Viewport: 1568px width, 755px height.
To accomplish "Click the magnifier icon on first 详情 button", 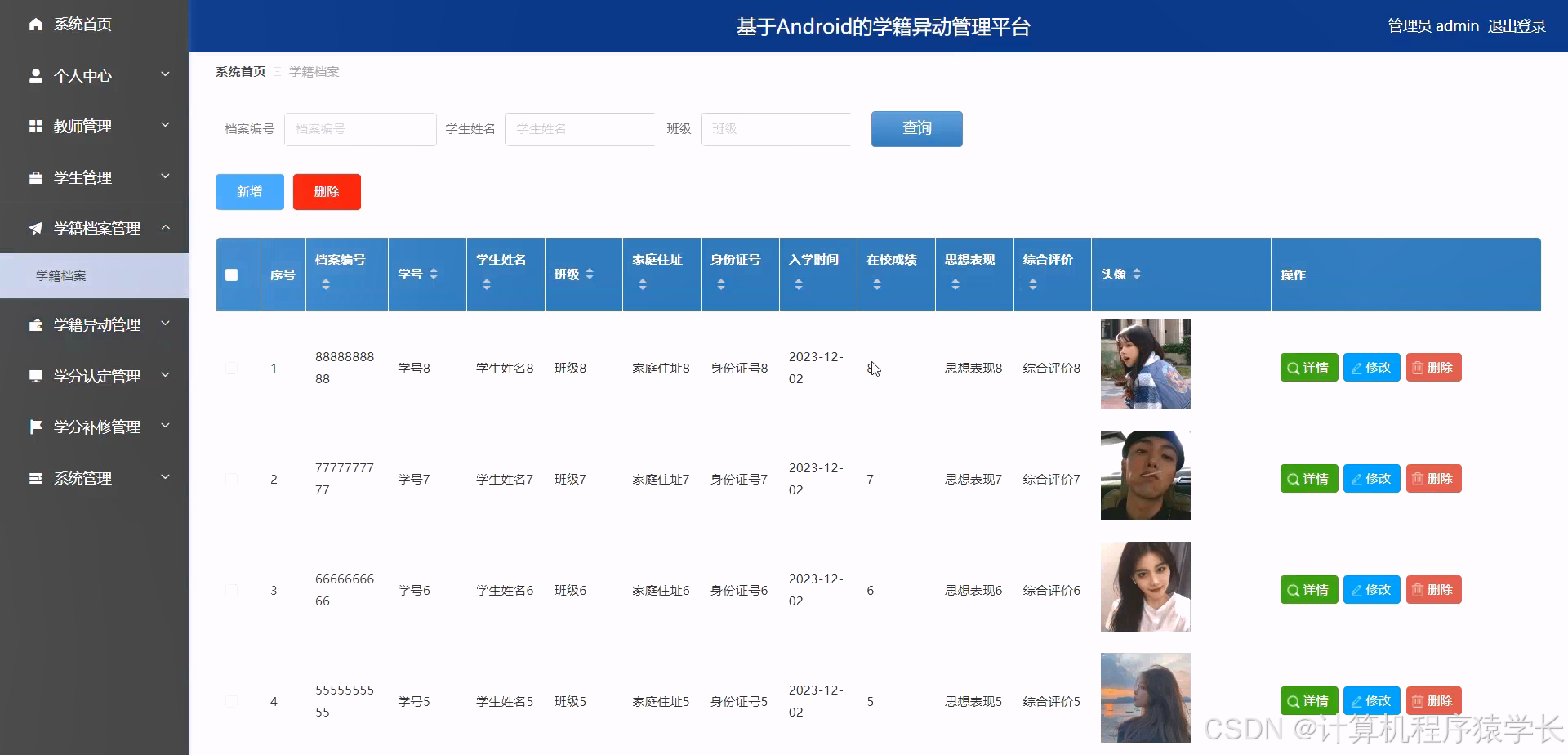I will (1293, 368).
